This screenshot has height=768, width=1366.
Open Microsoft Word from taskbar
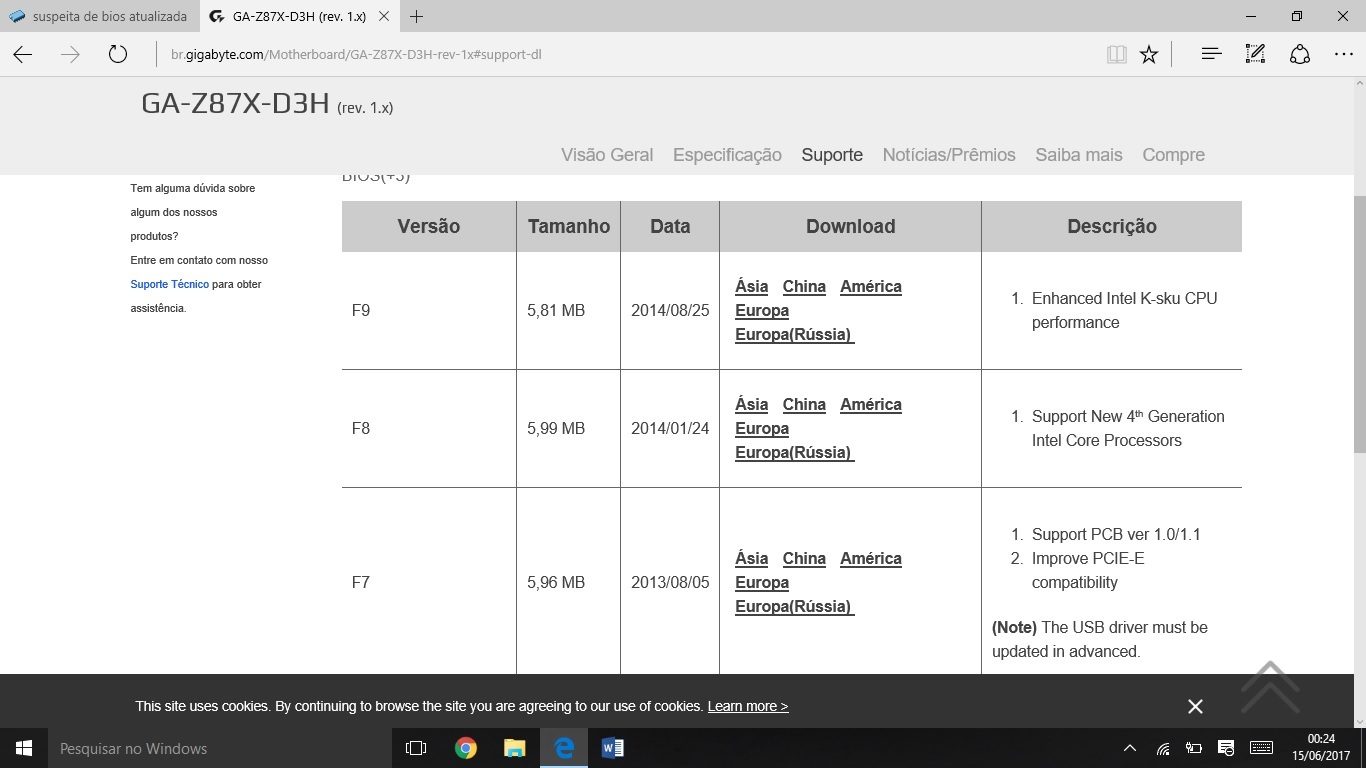613,748
